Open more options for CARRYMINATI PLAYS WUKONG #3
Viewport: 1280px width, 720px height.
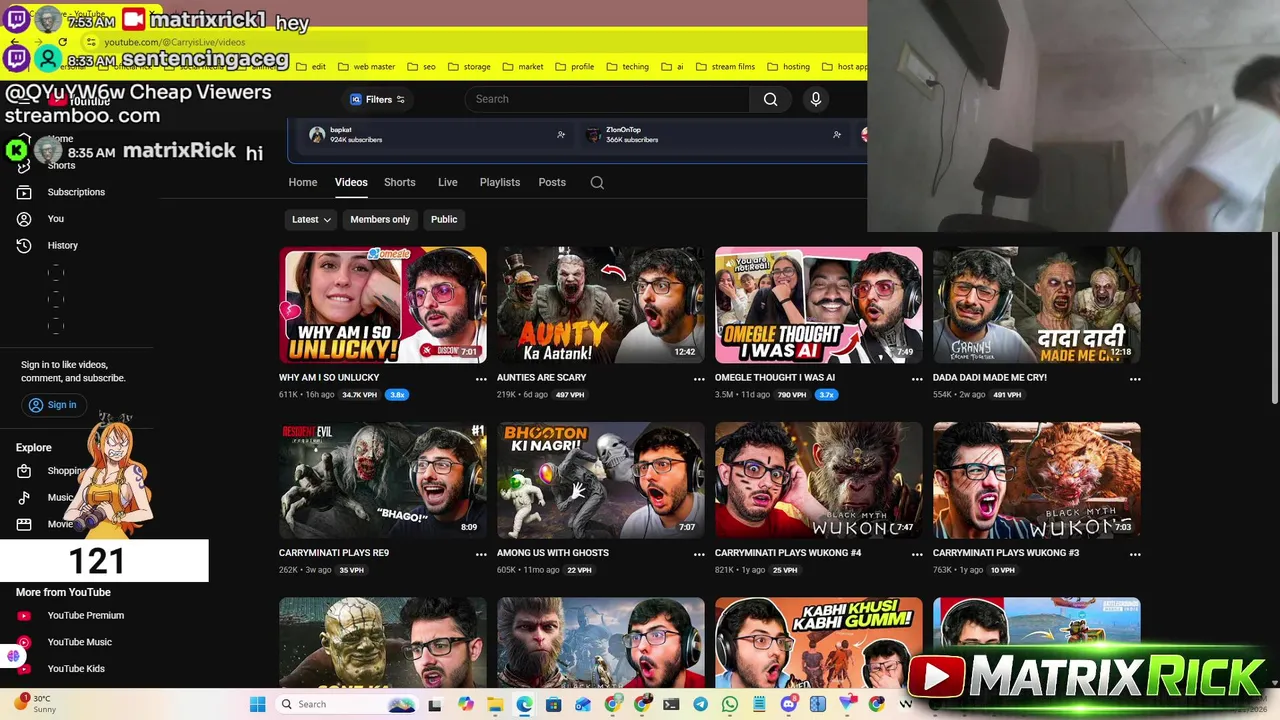[1135, 554]
